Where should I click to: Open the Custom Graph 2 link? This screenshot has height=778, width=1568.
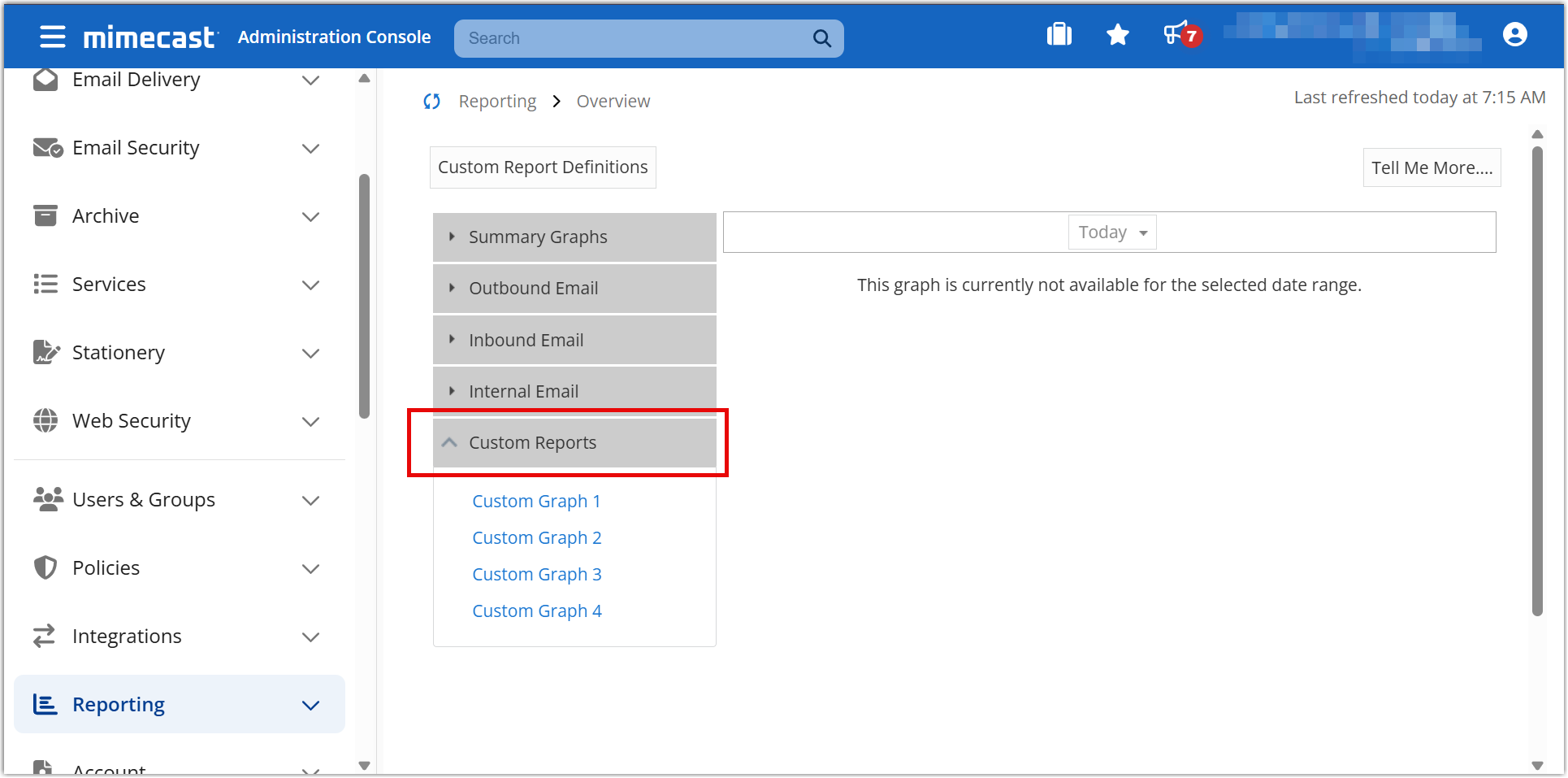[x=536, y=538]
